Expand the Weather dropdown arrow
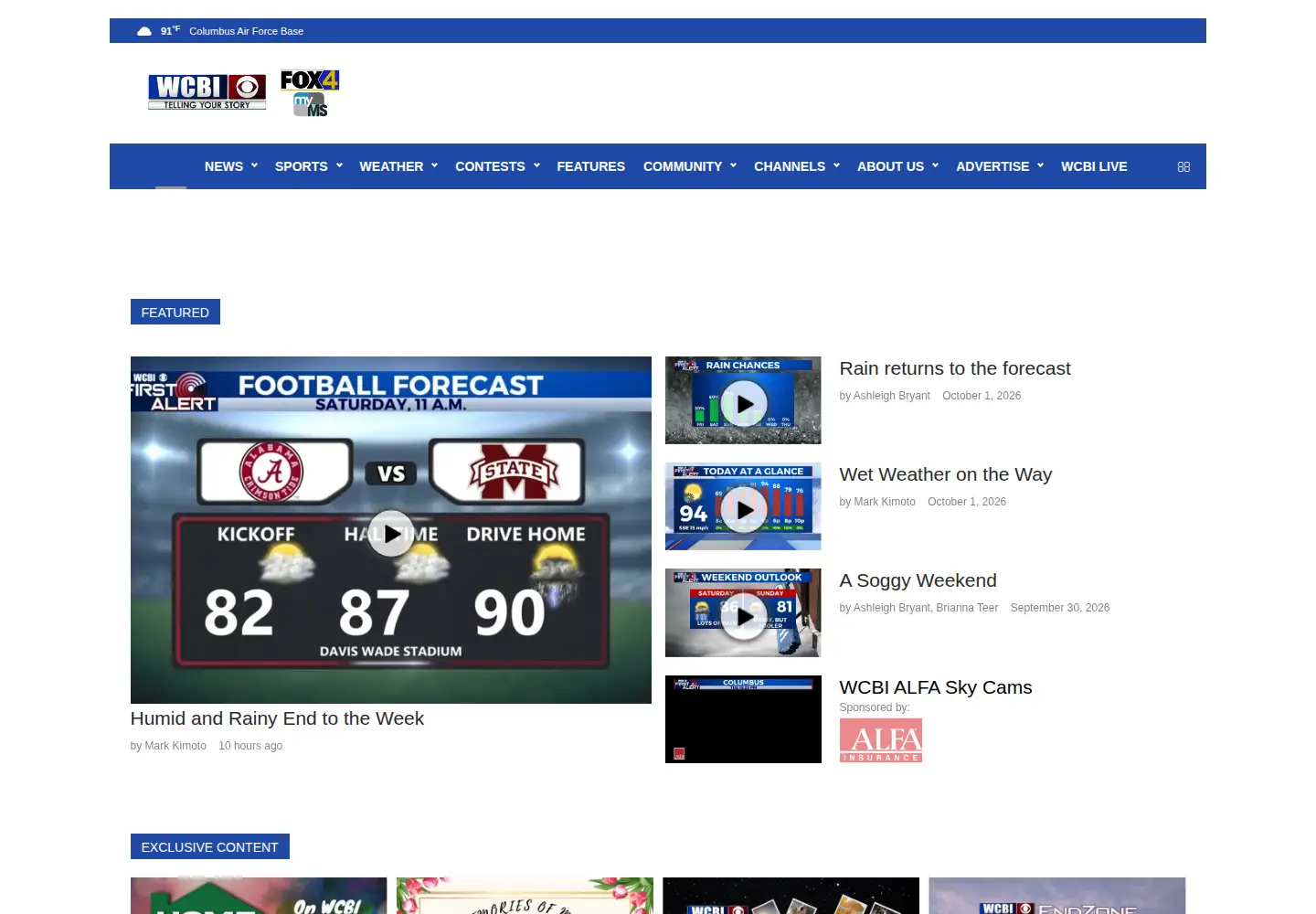Screen dimensions: 1316x914 tap(434, 165)
